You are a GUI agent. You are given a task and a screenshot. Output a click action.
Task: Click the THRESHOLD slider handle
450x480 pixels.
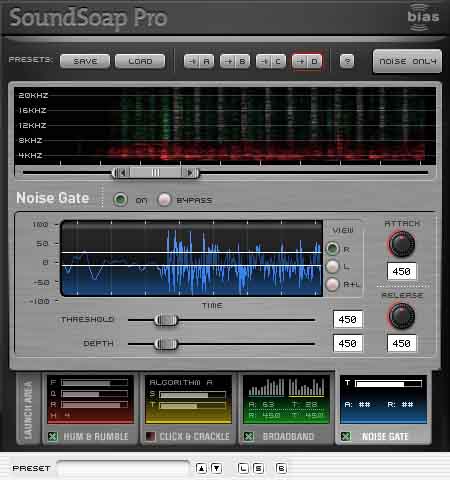[x=166, y=320]
